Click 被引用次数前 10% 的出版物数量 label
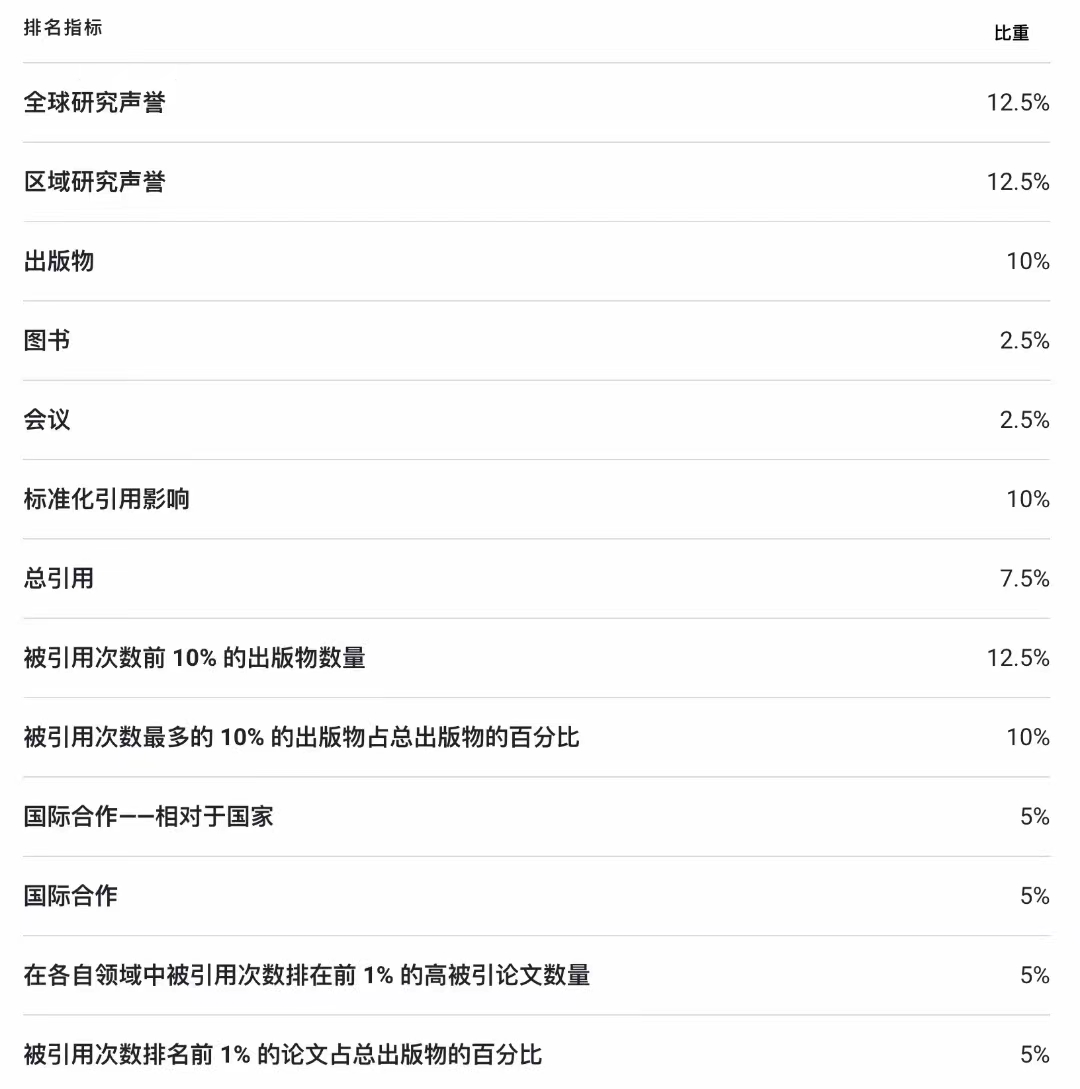Screen dimensions: 1080x1089 tap(194, 658)
